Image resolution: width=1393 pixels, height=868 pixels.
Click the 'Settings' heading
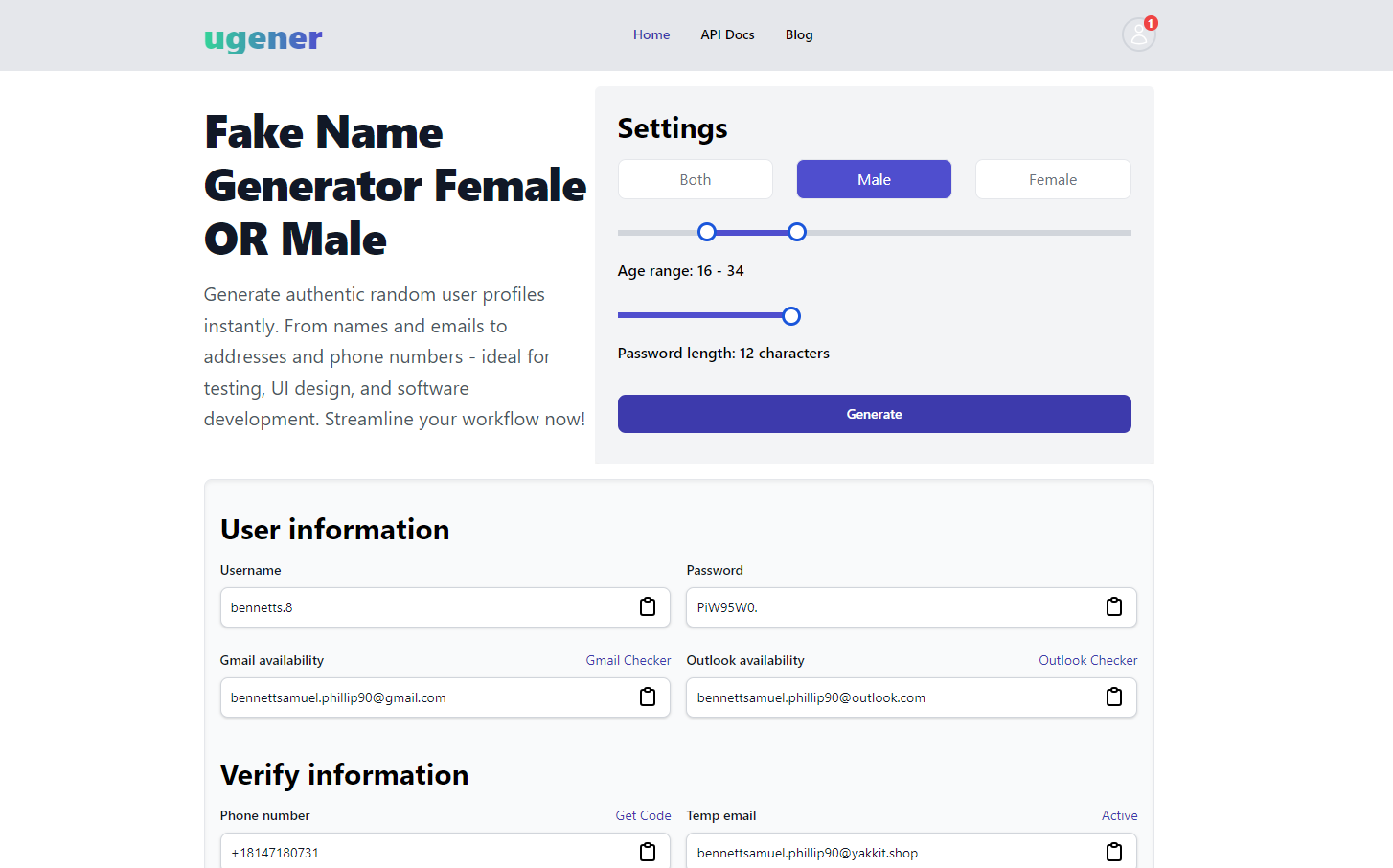[673, 128]
